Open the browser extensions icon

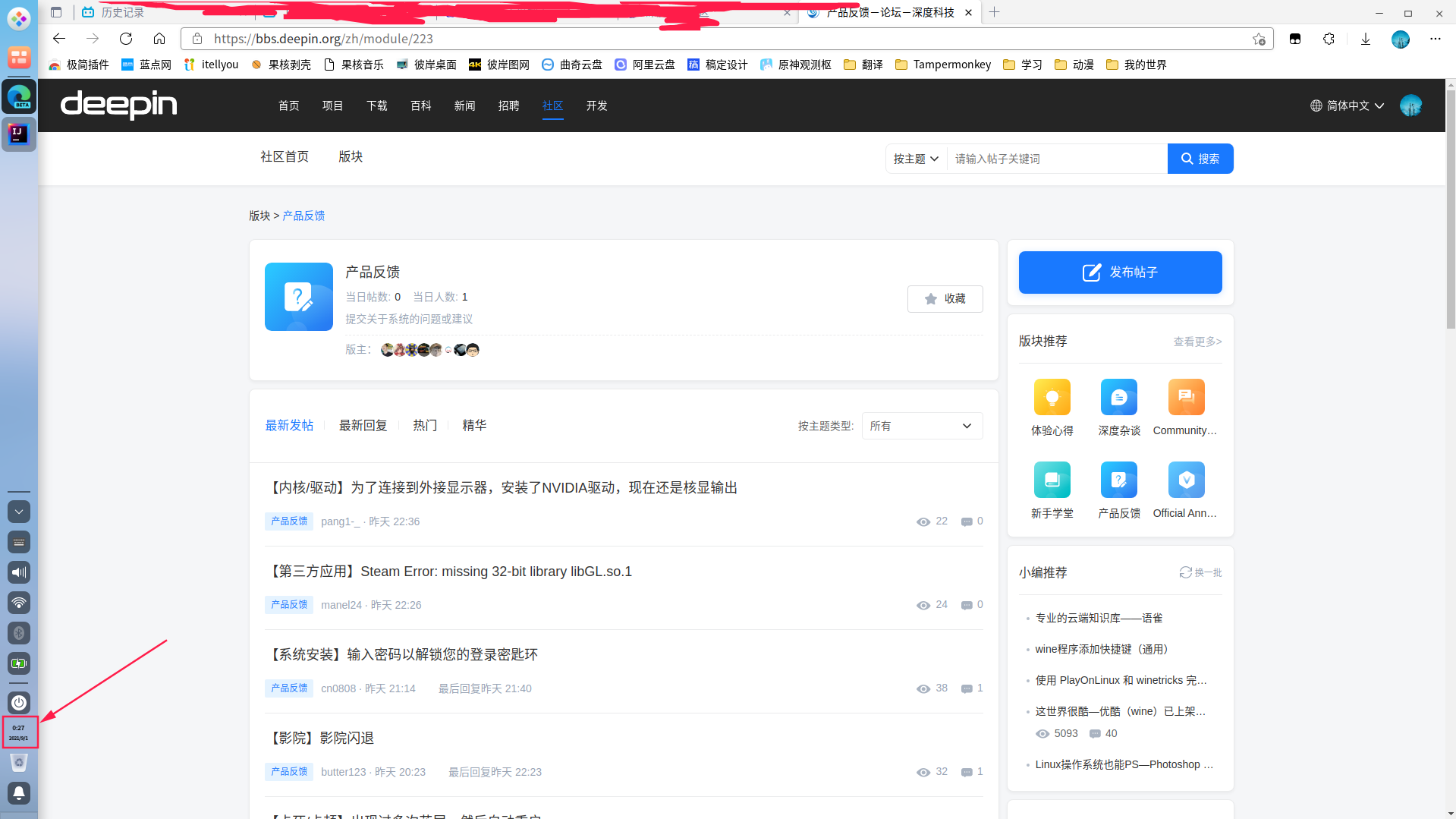[x=1329, y=39]
